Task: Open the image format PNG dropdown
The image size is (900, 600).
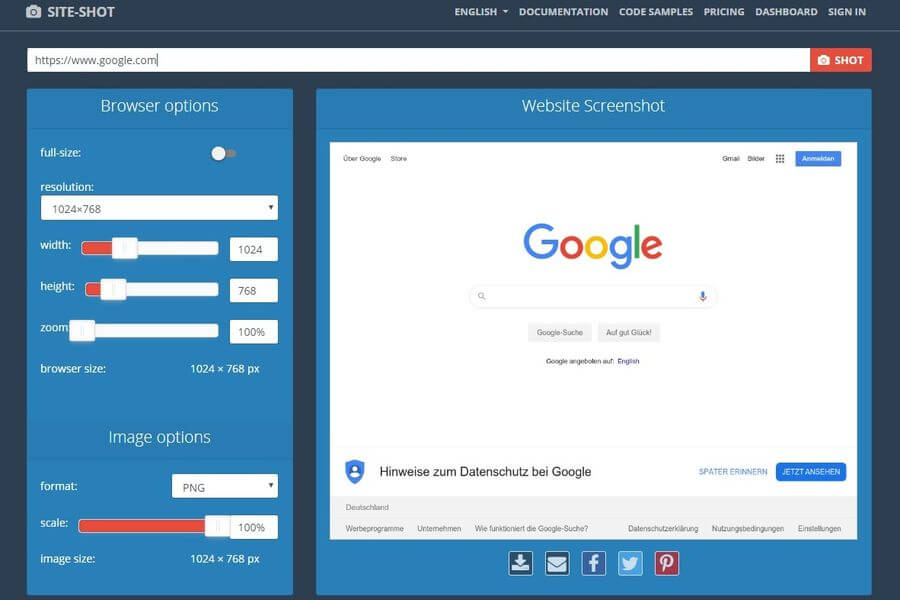Action: tap(224, 486)
